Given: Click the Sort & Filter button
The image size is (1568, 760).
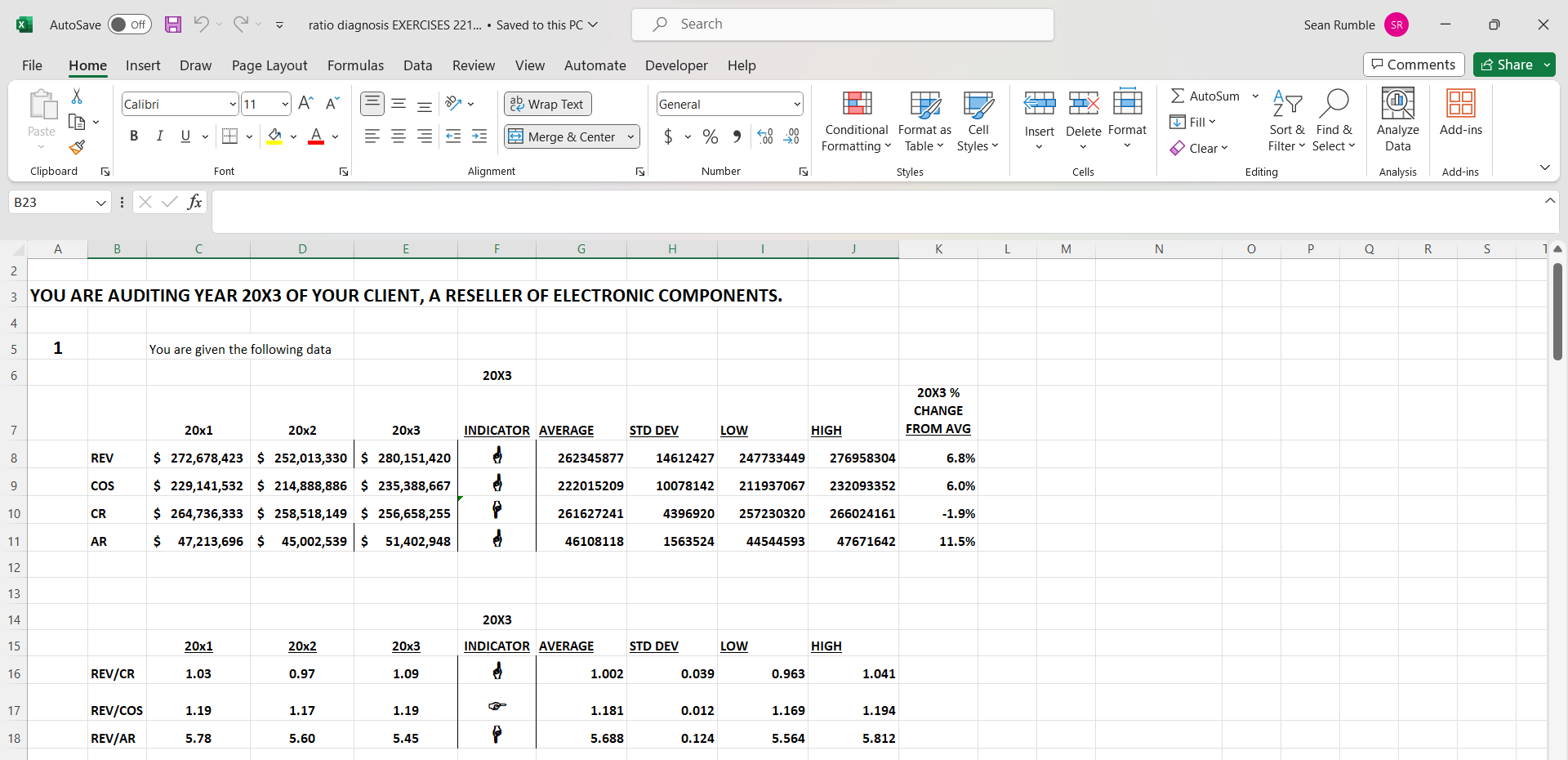Looking at the screenshot, I should pyautogui.click(x=1287, y=120).
